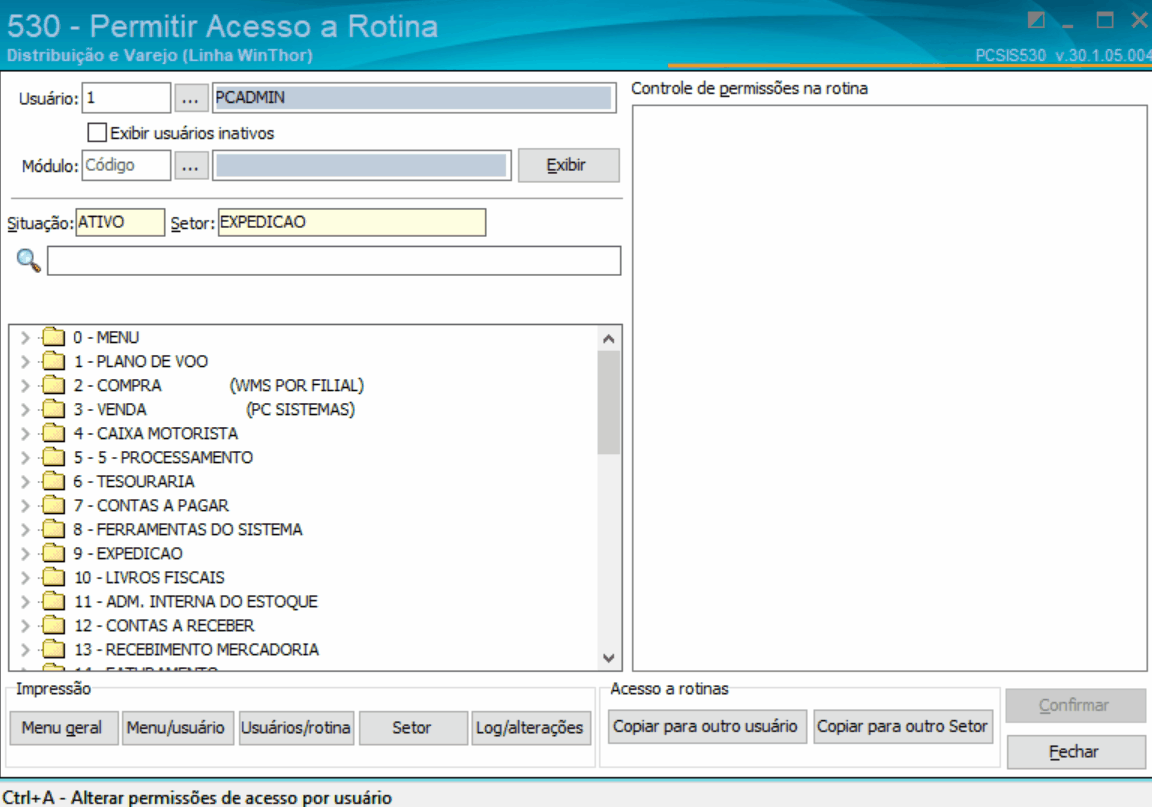Click the Setor print button
The width and height of the screenshot is (1152, 807).
point(412,728)
